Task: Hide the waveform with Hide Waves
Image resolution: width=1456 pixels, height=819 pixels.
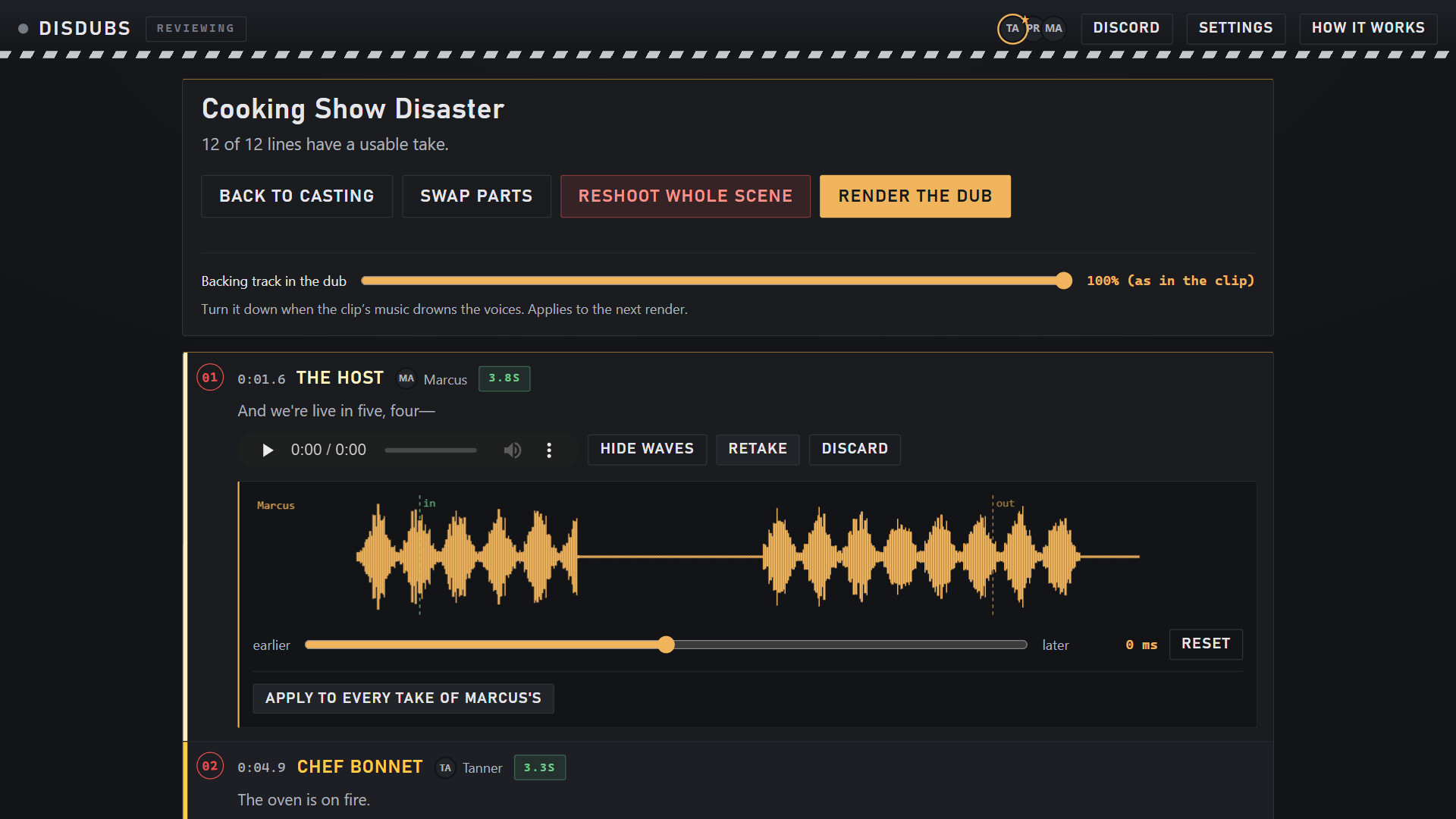Action: coord(647,449)
